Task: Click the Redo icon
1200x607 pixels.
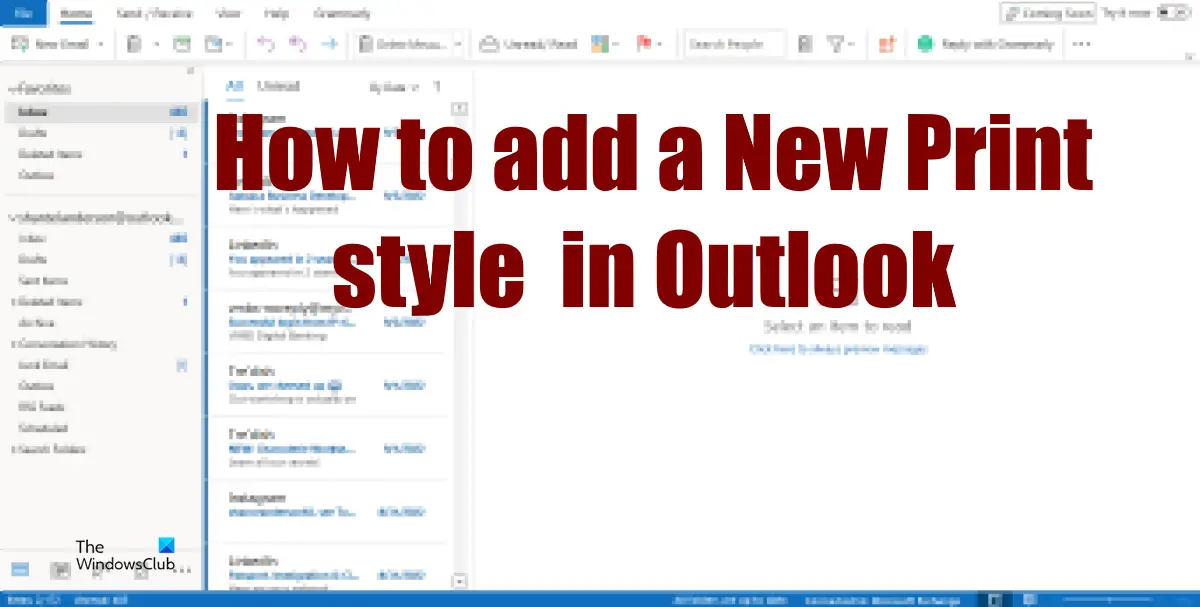Action: coord(296,43)
